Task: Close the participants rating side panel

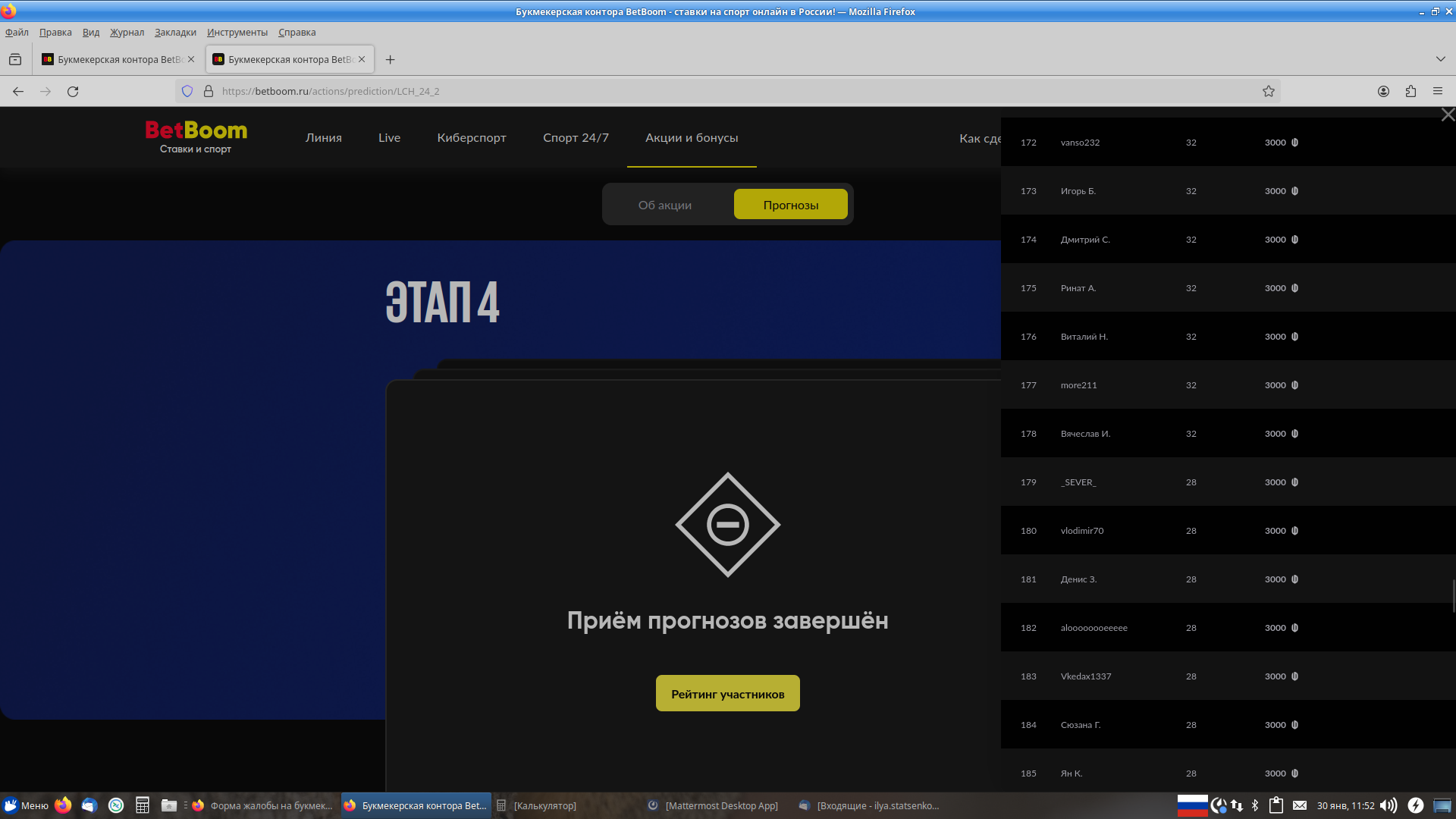Action: pos(1448,115)
